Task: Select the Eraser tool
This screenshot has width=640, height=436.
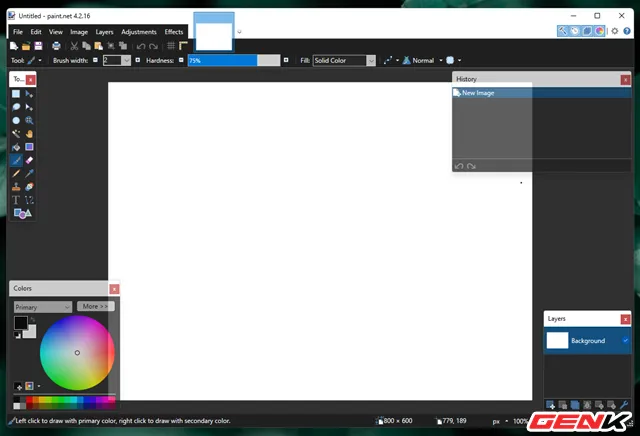Action: pyautogui.click(x=29, y=160)
